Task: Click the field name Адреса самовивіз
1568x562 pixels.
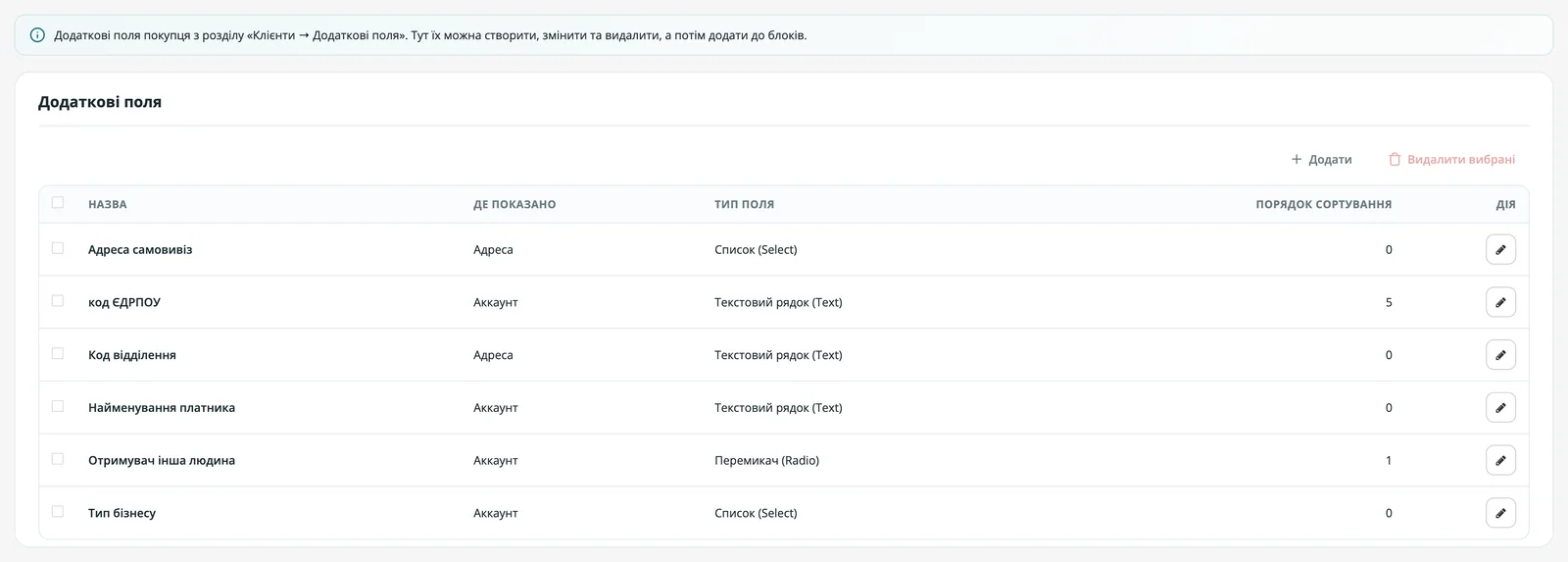Action: click(140, 250)
